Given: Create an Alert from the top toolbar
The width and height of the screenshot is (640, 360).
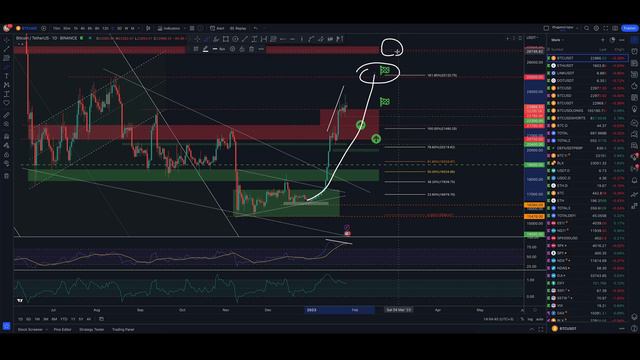Looking at the screenshot, I should coord(217,28).
